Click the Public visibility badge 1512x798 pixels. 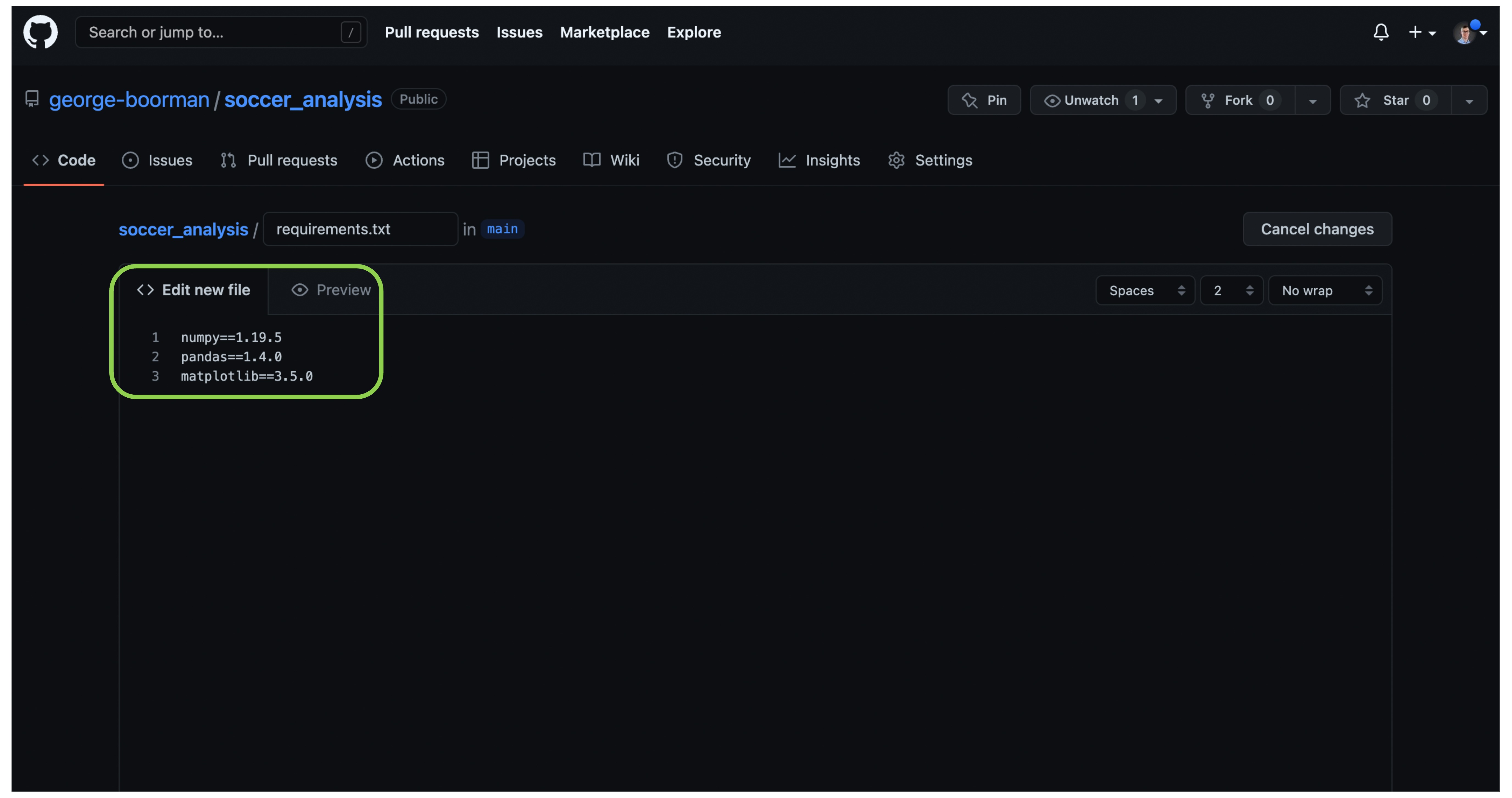tap(418, 99)
